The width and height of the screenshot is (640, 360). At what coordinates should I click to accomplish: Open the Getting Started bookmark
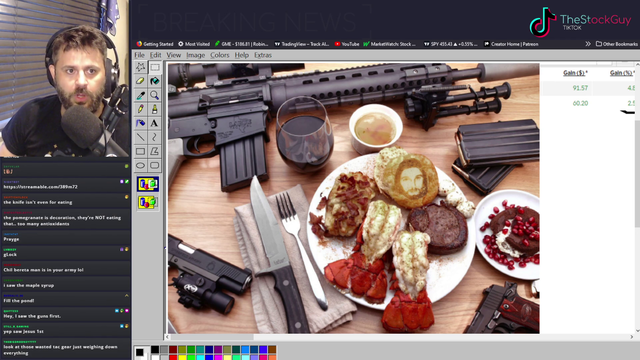pos(155,44)
